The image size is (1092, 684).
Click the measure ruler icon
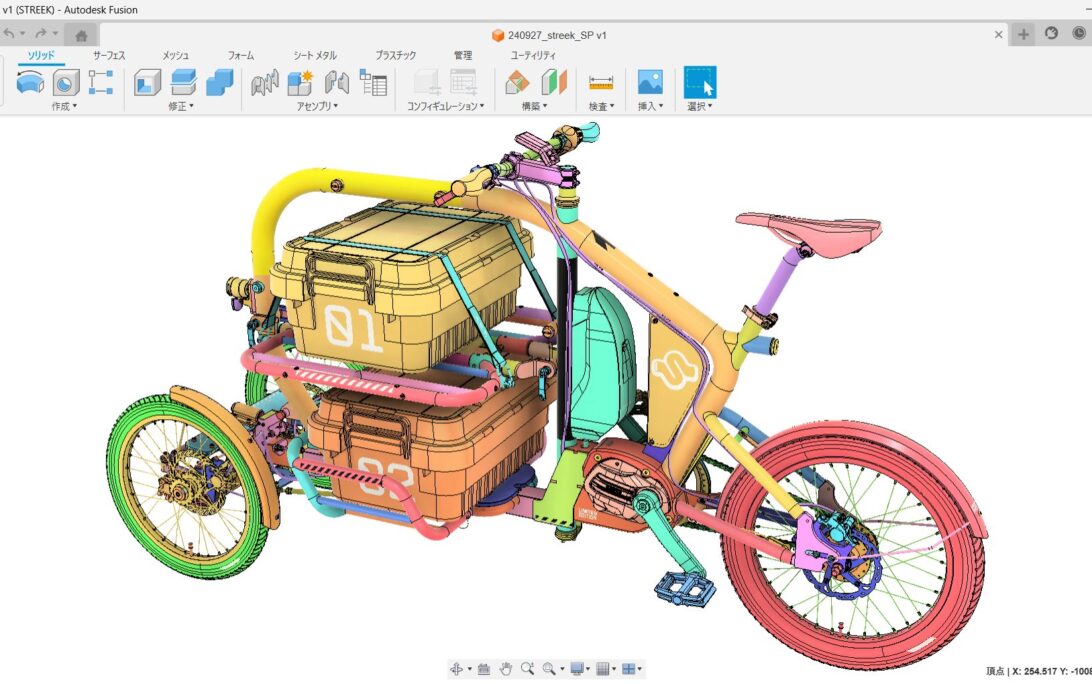pyautogui.click(x=600, y=82)
